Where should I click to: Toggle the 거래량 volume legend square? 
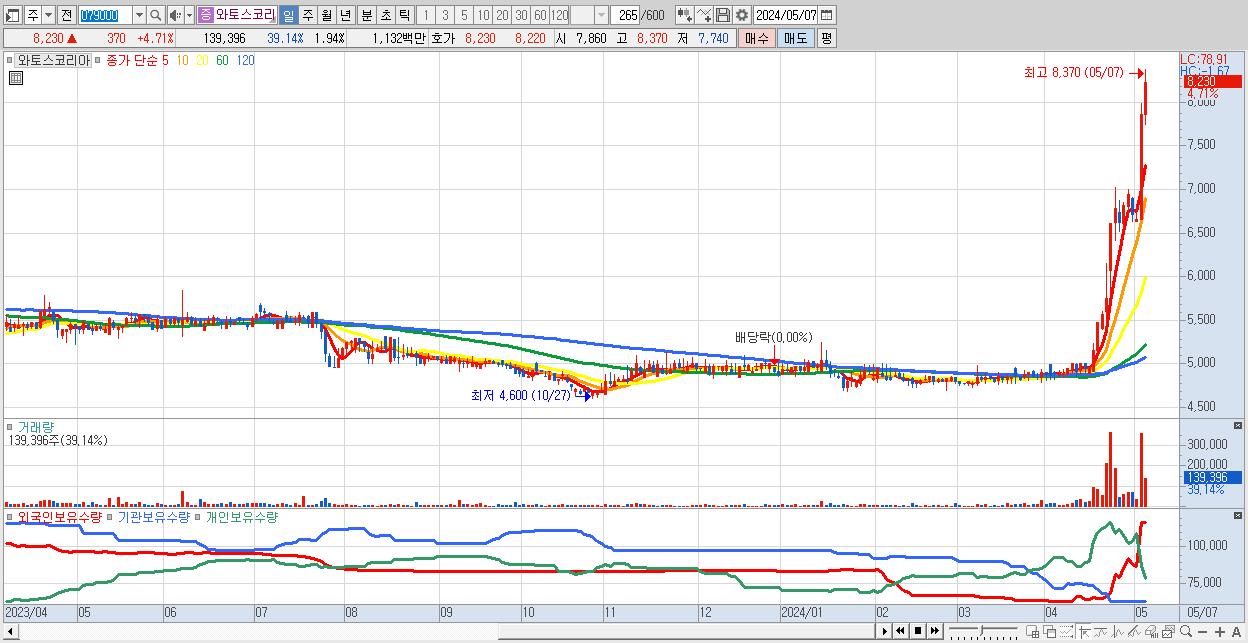click(11, 426)
